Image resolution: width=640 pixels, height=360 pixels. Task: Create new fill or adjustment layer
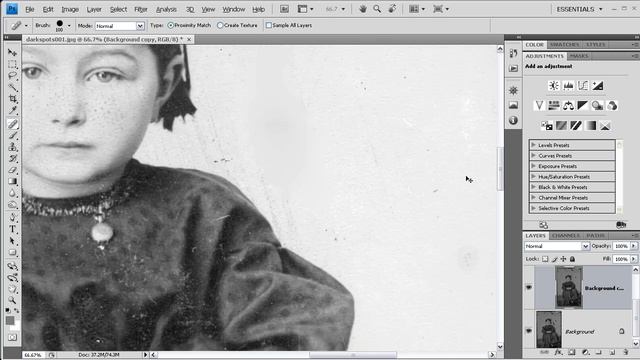[x=585, y=352]
